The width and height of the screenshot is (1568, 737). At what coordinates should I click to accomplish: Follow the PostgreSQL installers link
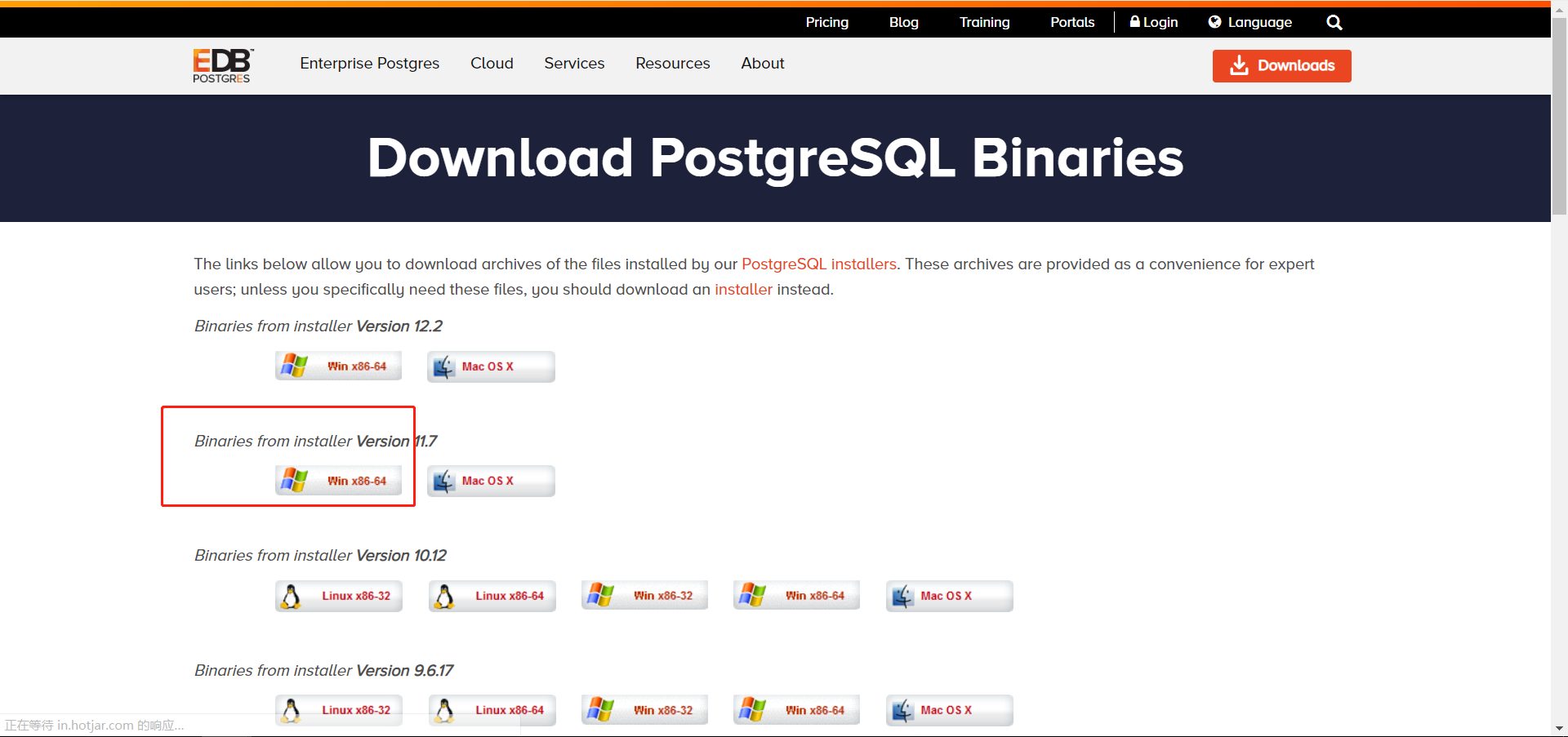pos(819,264)
